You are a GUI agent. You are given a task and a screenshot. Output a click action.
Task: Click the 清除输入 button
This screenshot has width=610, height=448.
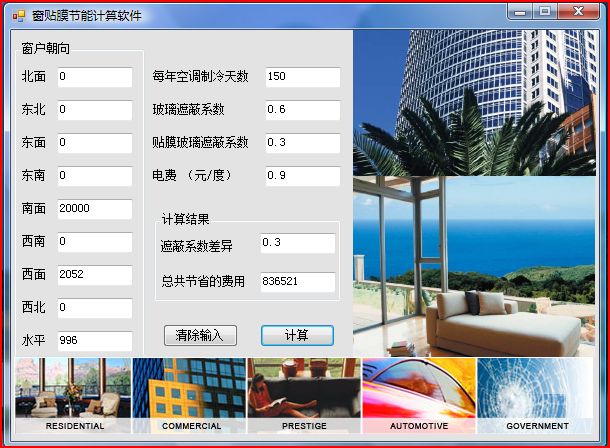pos(200,335)
